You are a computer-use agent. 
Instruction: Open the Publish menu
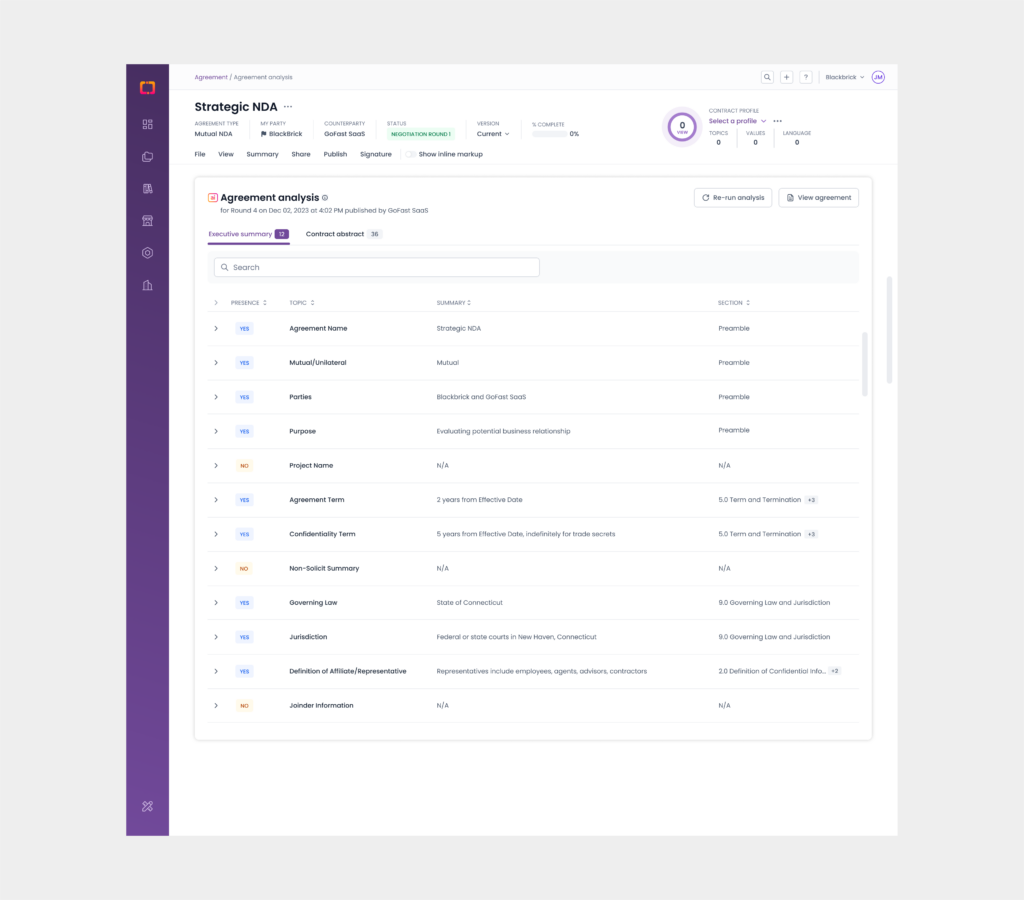pos(335,154)
